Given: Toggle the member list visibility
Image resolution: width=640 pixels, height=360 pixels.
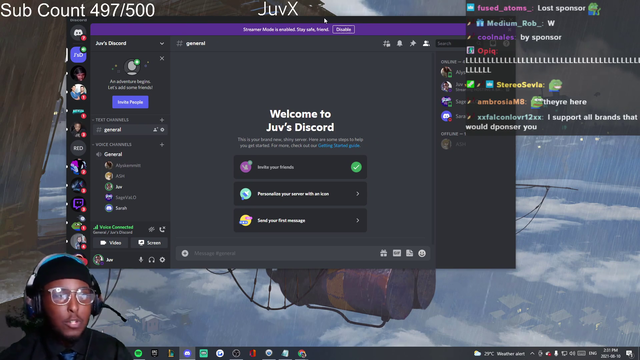Looking at the screenshot, I should (x=426, y=43).
